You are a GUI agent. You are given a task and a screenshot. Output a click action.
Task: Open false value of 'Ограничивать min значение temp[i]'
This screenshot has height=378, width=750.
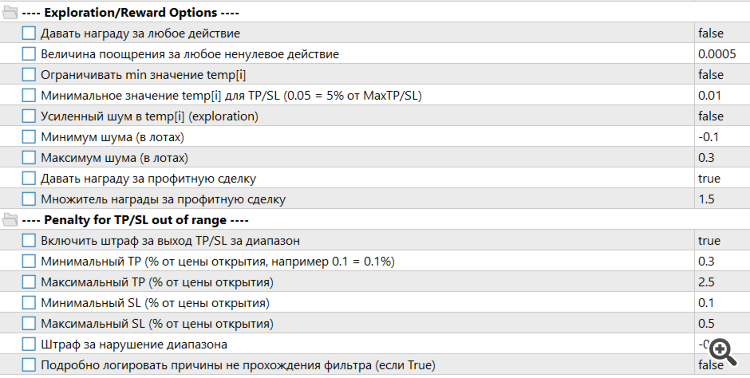tap(722, 75)
